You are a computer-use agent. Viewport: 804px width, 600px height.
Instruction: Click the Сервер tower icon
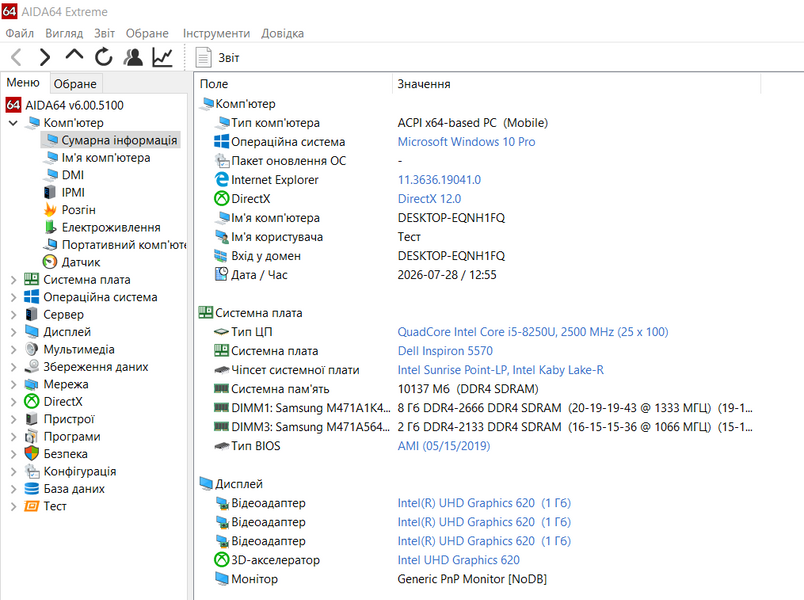tap(32, 314)
